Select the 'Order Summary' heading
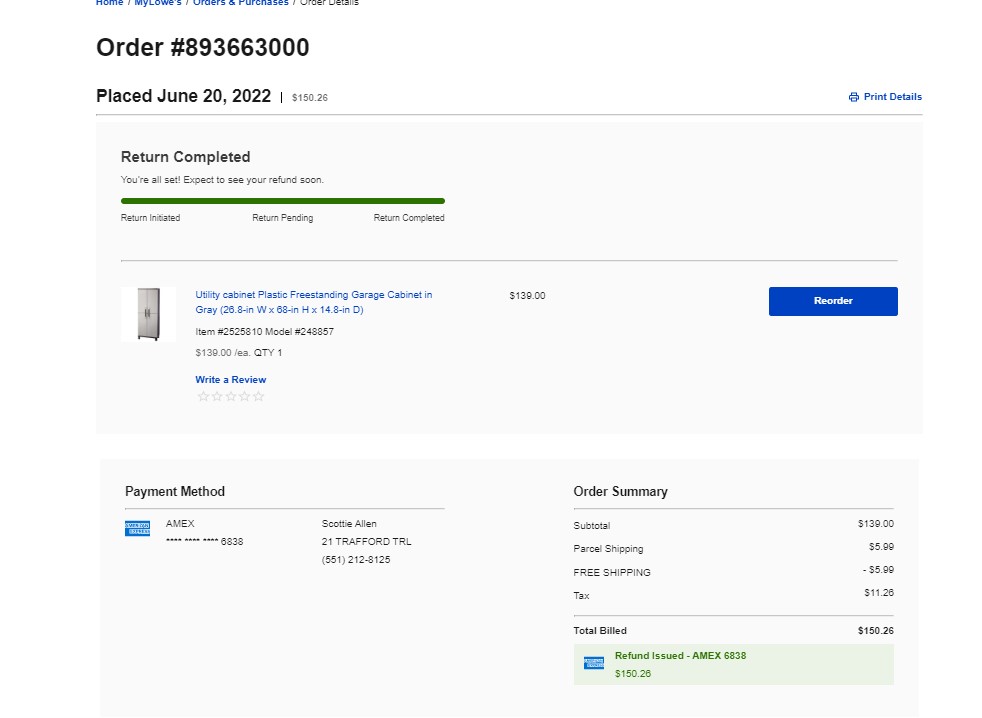982x718 pixels. click(x=621, y=491)
